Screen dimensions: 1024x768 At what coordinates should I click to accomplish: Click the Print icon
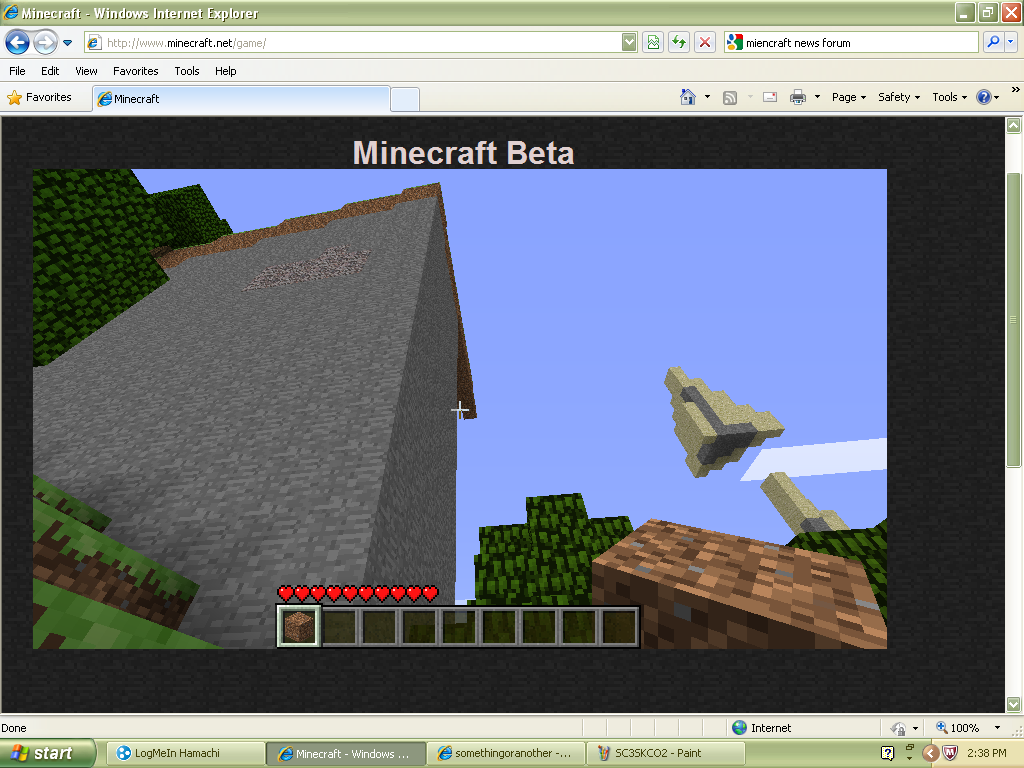tap(798, 97)
